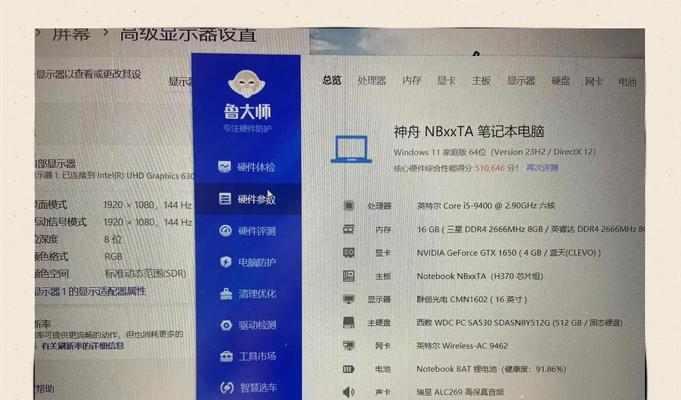
Task: Click the 神舟 NBxxTA 笔记本电脑 title
Action: pos(469,132)
